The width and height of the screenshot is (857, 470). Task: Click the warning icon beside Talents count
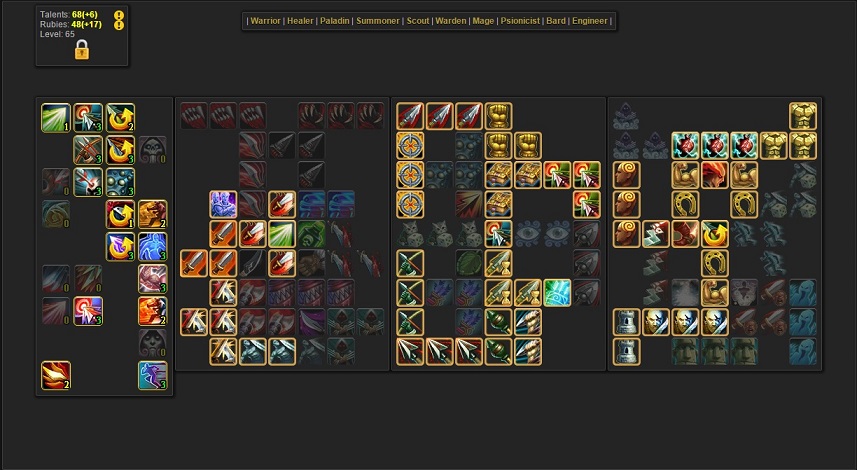pyautogui.click(x=119, y=15)
